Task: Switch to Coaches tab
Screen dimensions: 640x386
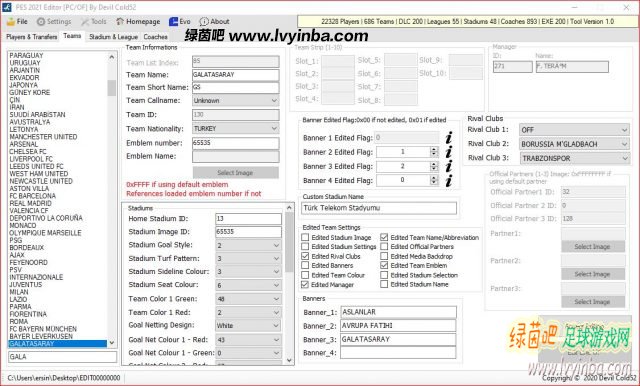Action: tap(155, 37)
